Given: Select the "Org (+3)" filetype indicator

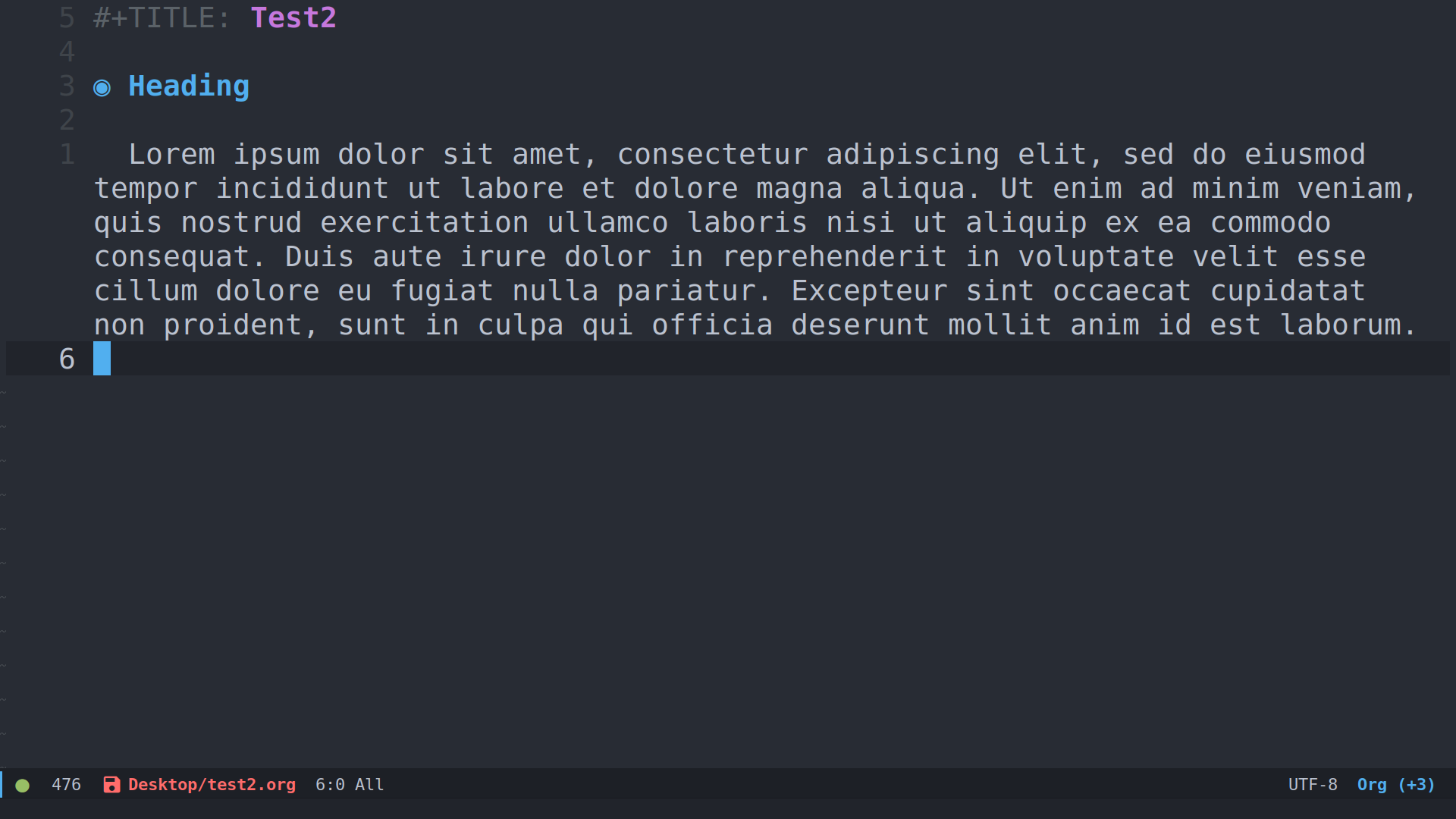Looking at the screenshot, I should (x=1396, y=785).
